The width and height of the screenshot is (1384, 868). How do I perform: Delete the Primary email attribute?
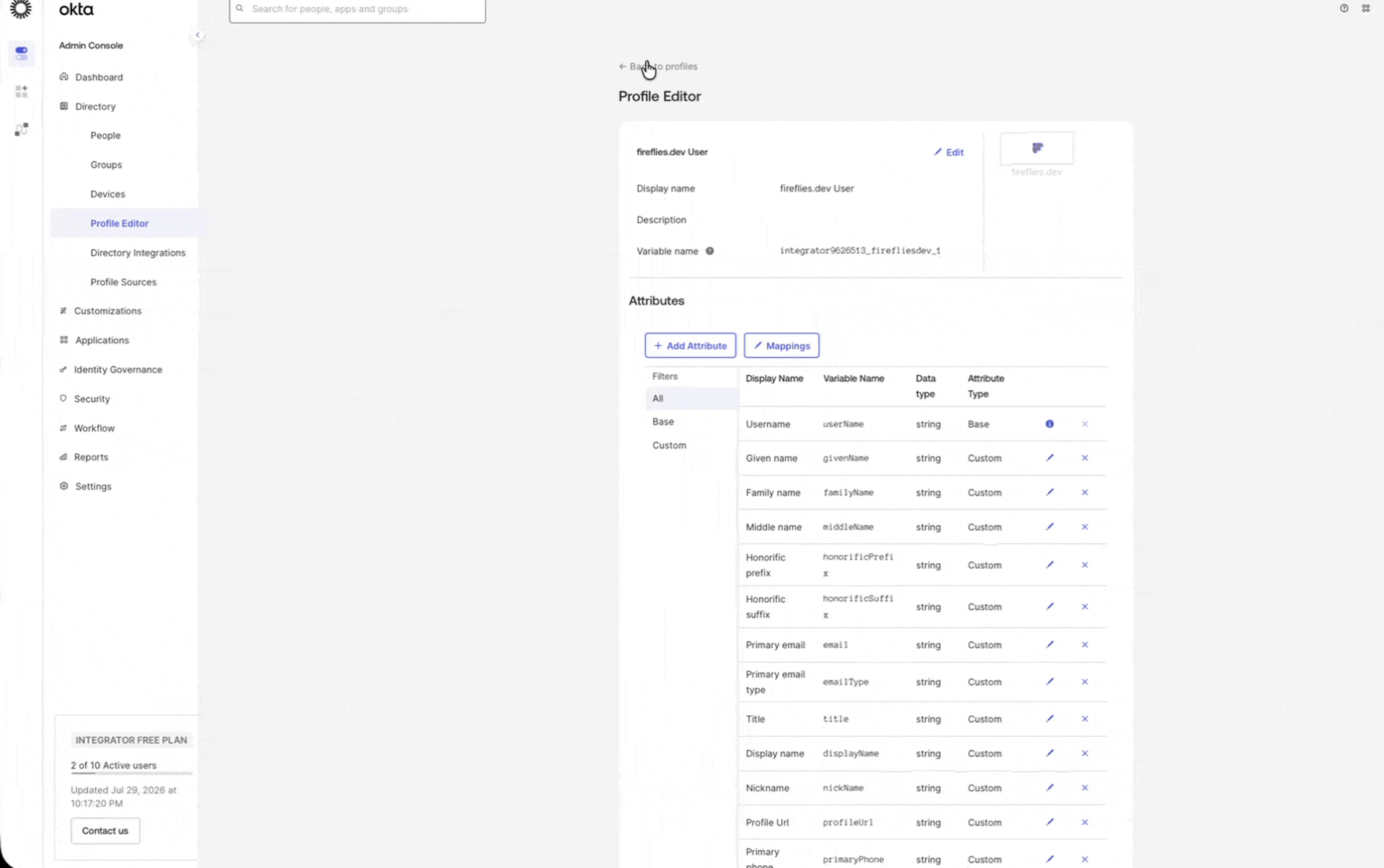pyautogui.click(x=1085, y=645)
